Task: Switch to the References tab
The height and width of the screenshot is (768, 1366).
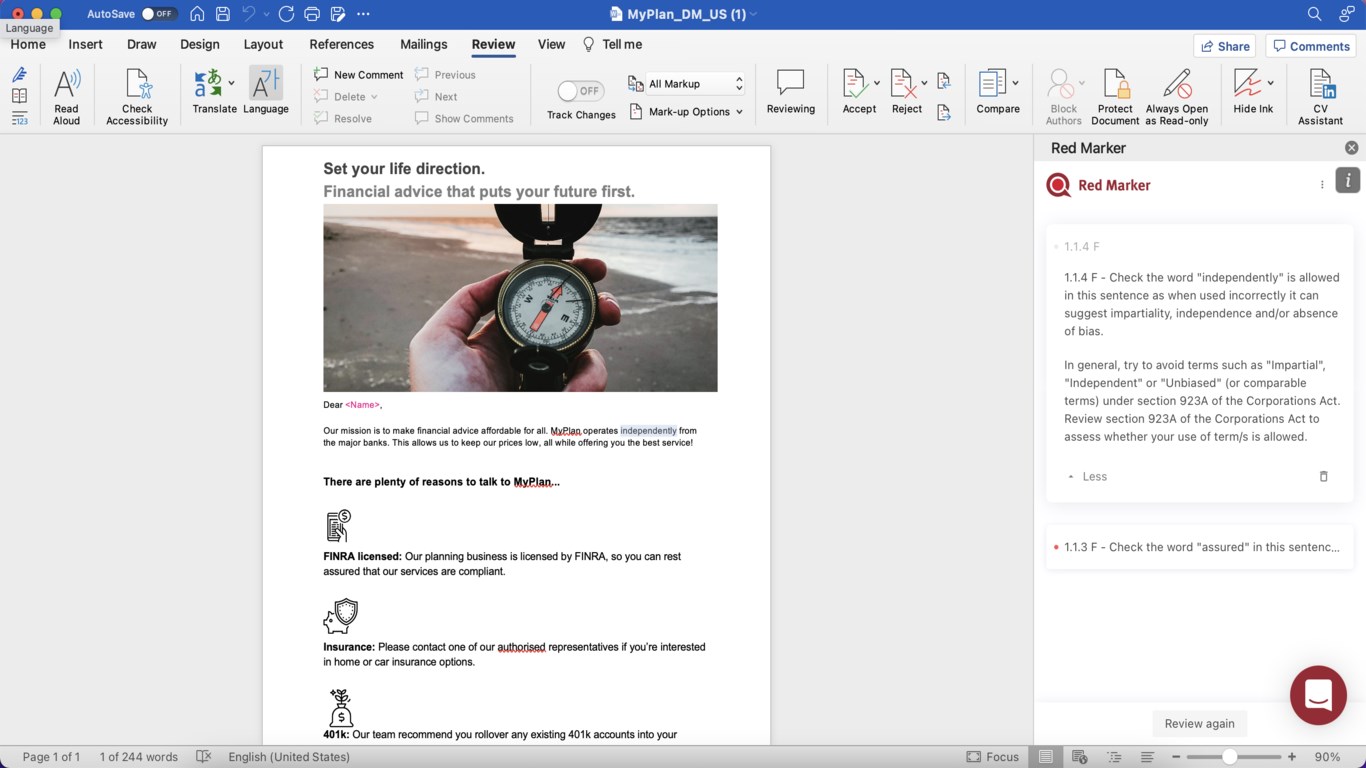Action: tap(341, 44)
